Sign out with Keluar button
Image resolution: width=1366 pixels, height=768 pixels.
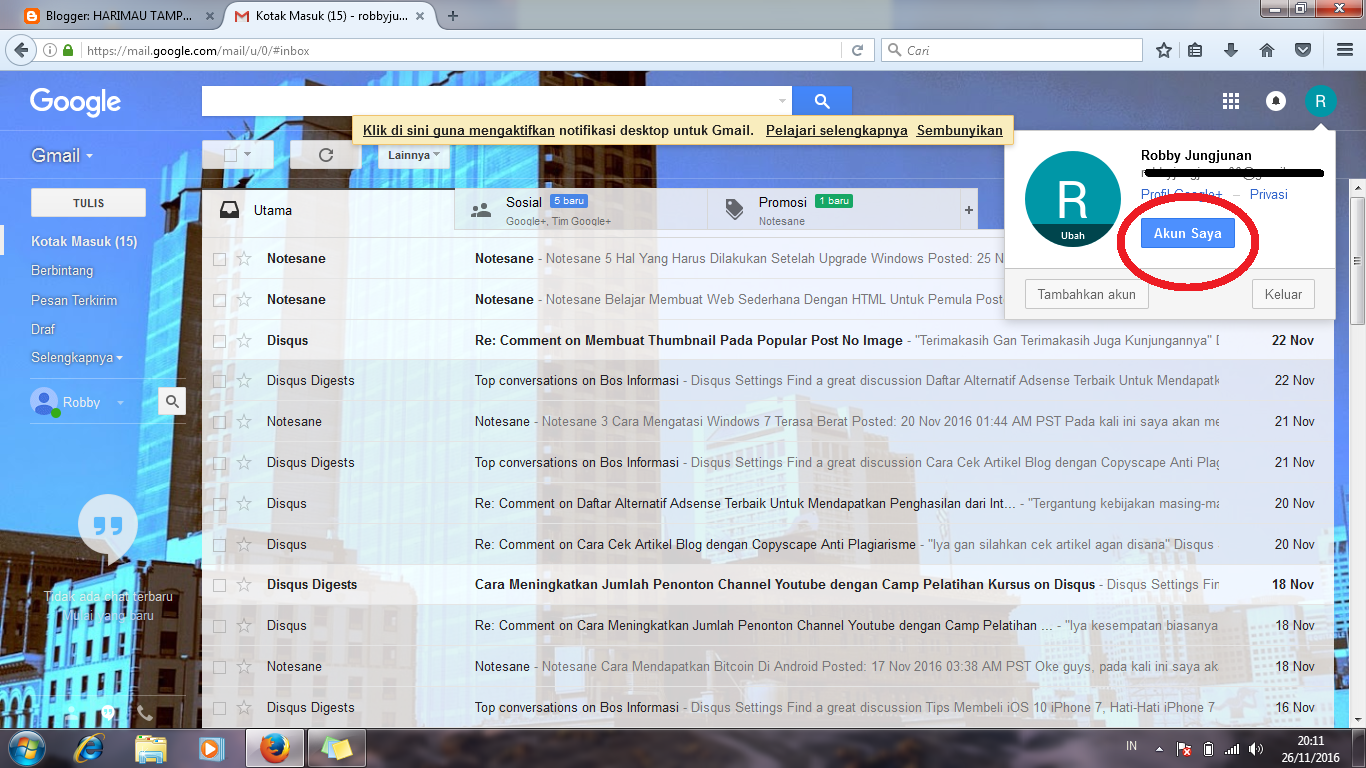[x=1283, y=295]
